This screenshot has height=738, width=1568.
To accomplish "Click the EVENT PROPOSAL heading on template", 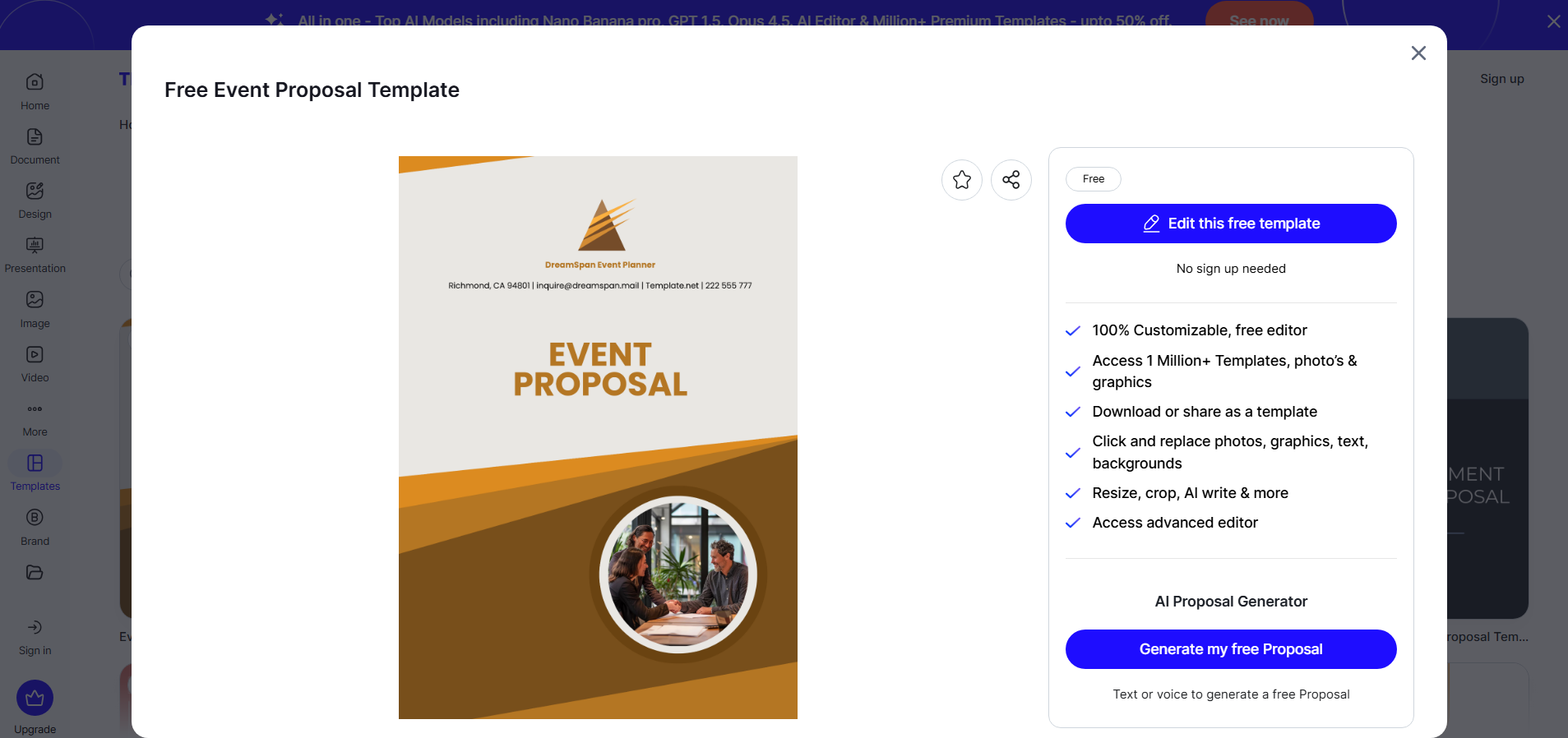I will point(600,370).
